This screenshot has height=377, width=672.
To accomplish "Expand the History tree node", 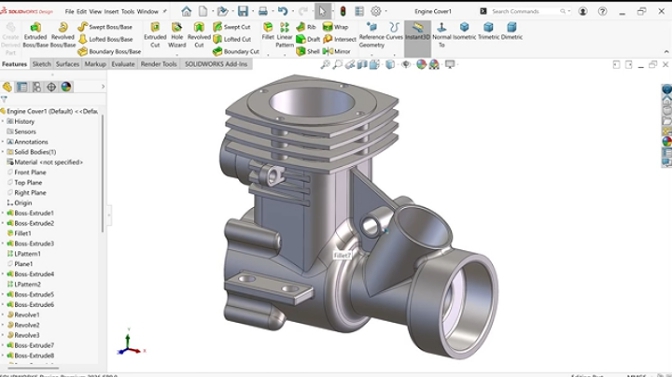I will 3,122.
